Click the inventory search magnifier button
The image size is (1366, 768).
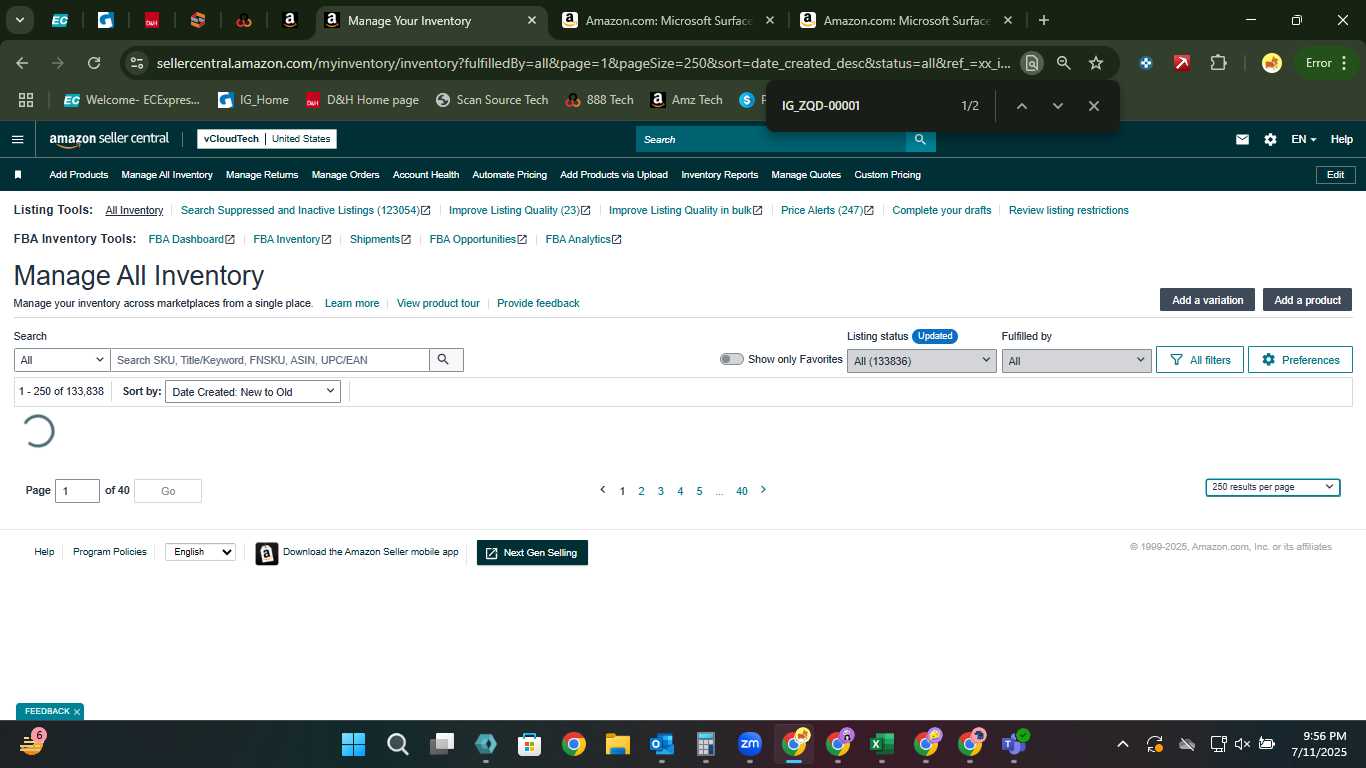pos(445,360)
